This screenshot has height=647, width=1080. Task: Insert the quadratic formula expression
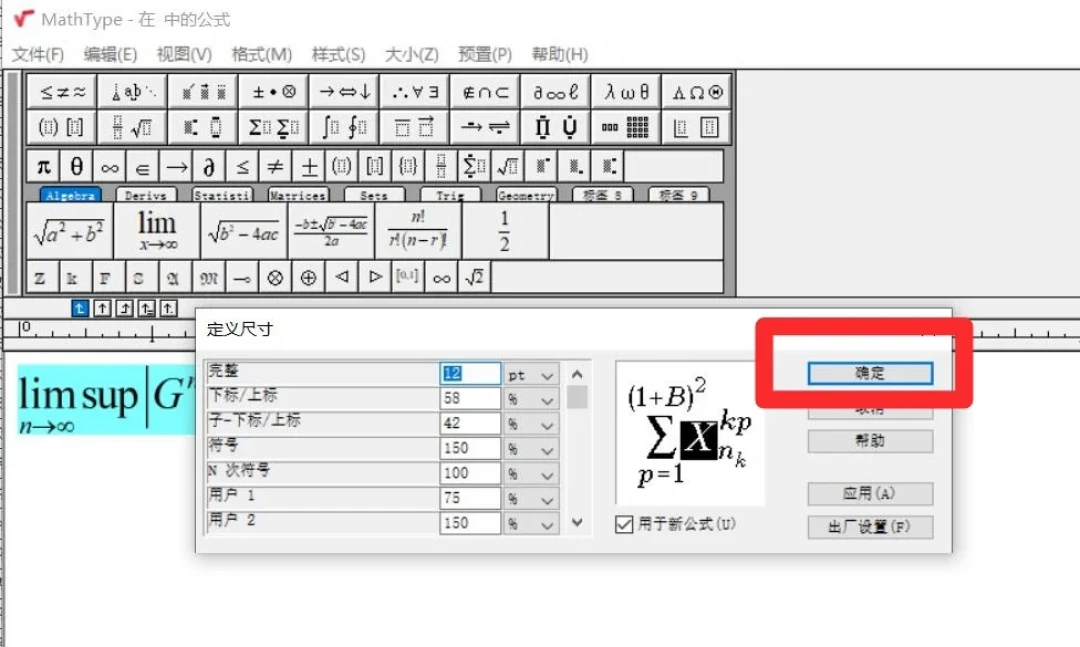[x=331, y=231]
